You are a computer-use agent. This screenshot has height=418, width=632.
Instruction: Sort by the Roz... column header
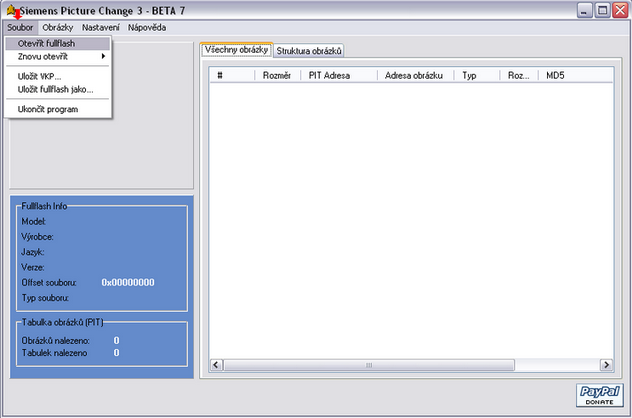pyautogui.click(x=519, y=75)
